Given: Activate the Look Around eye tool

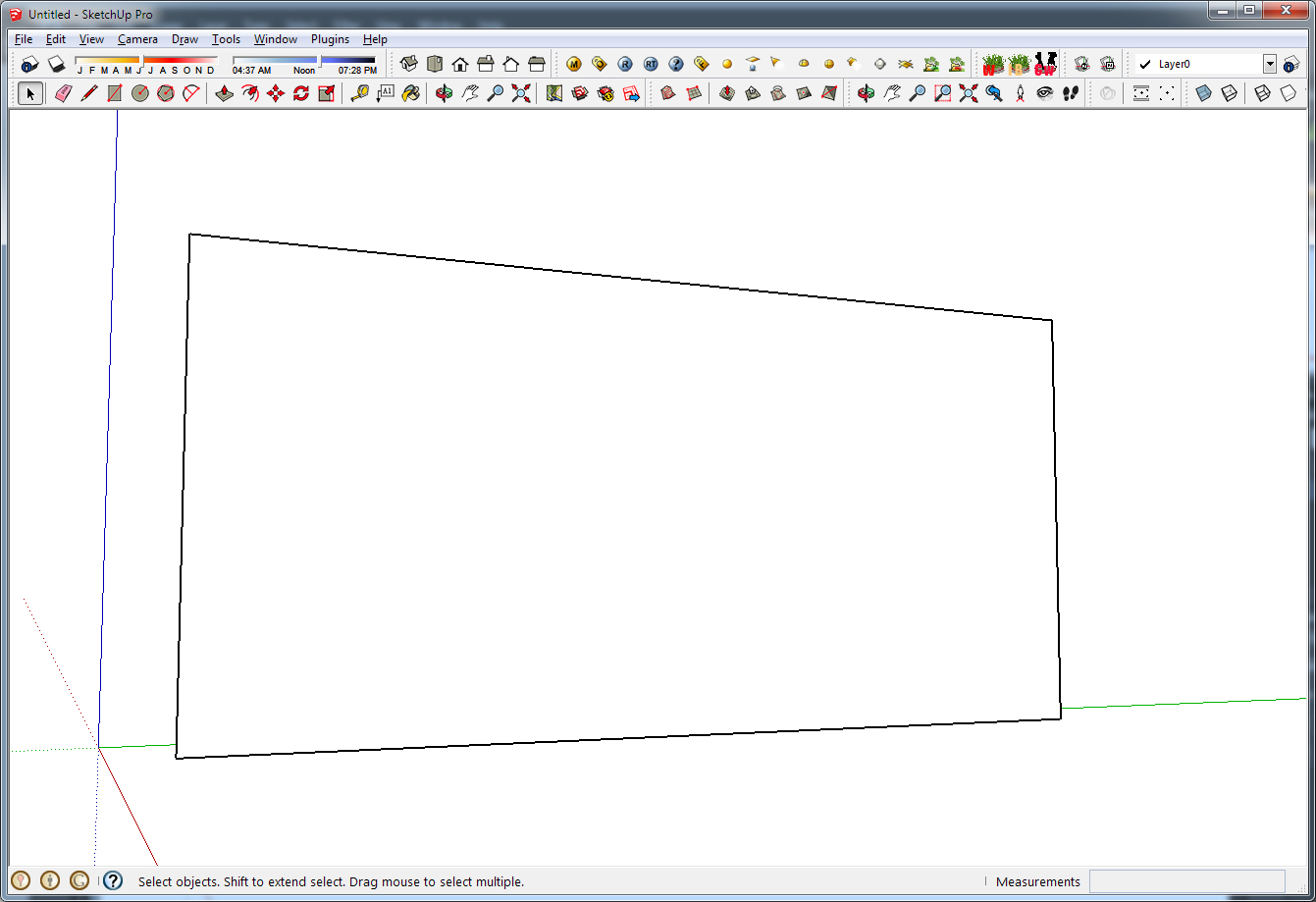Looking at the screenshot, I should [x=1044, y=93].
